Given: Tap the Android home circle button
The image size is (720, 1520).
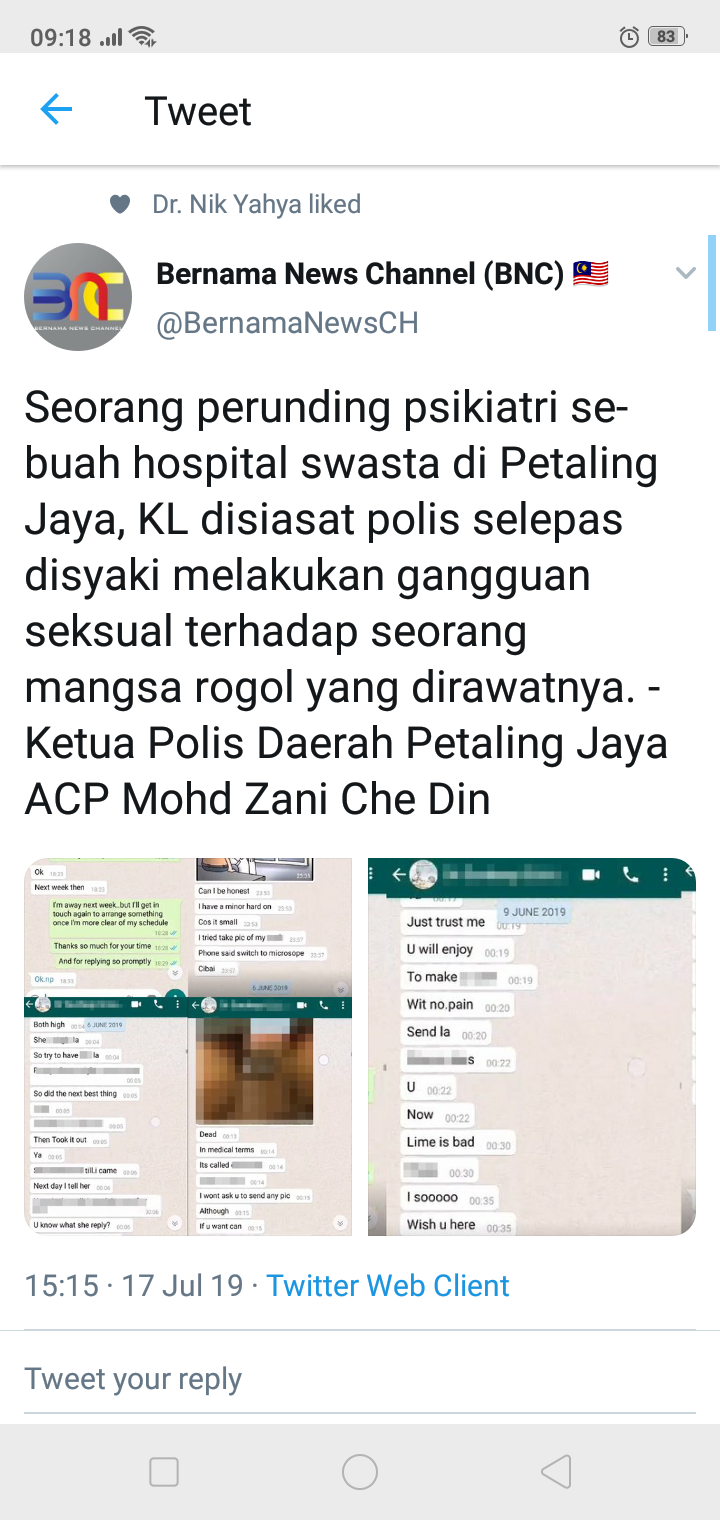Looking at the screenshot, I should point(360,1472).
